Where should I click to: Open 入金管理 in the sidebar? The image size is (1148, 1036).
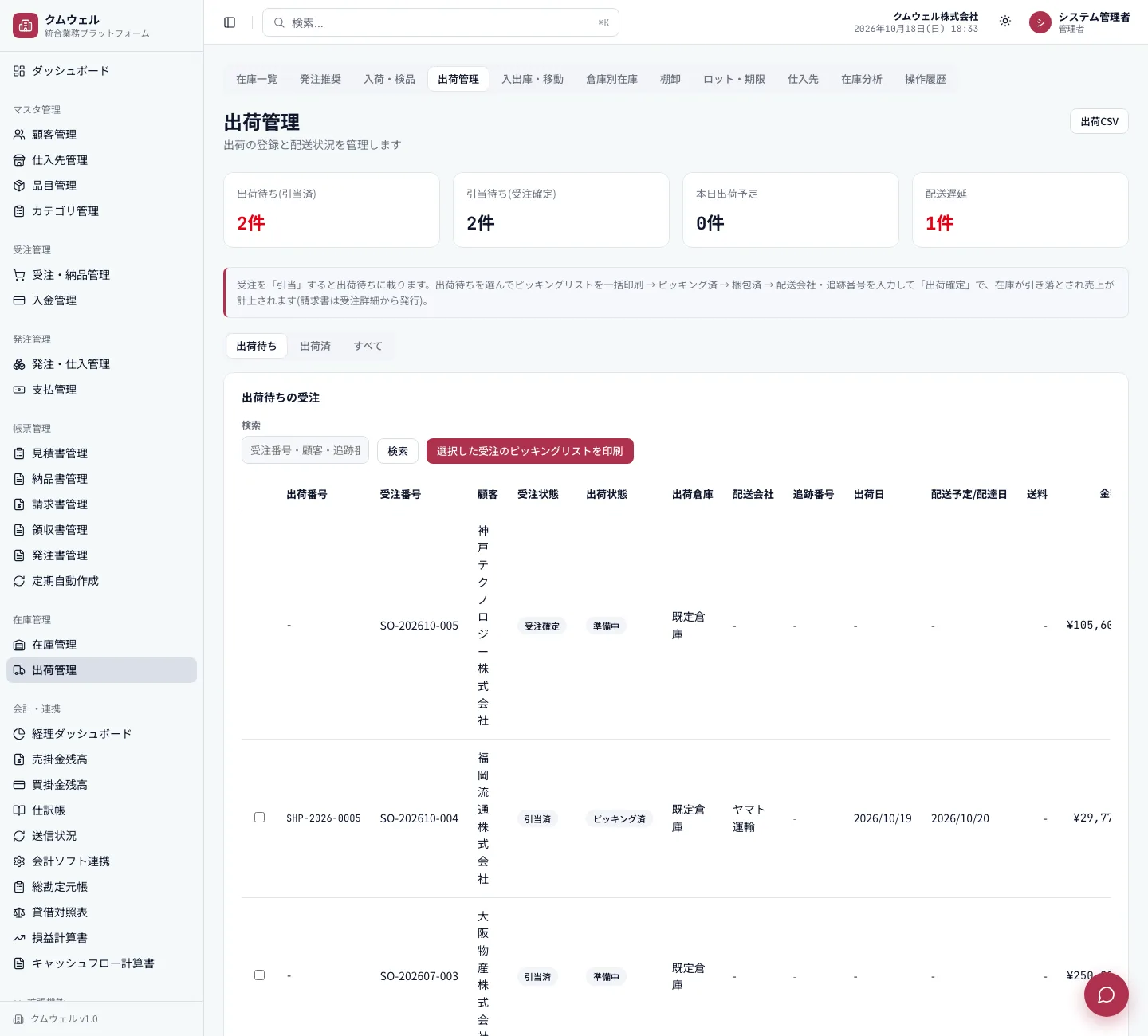tap(102, 300)
